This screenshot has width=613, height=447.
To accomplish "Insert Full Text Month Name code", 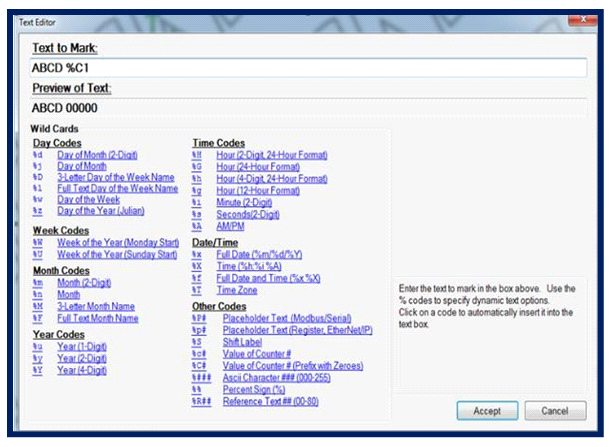I will click(x=97, y=318).
